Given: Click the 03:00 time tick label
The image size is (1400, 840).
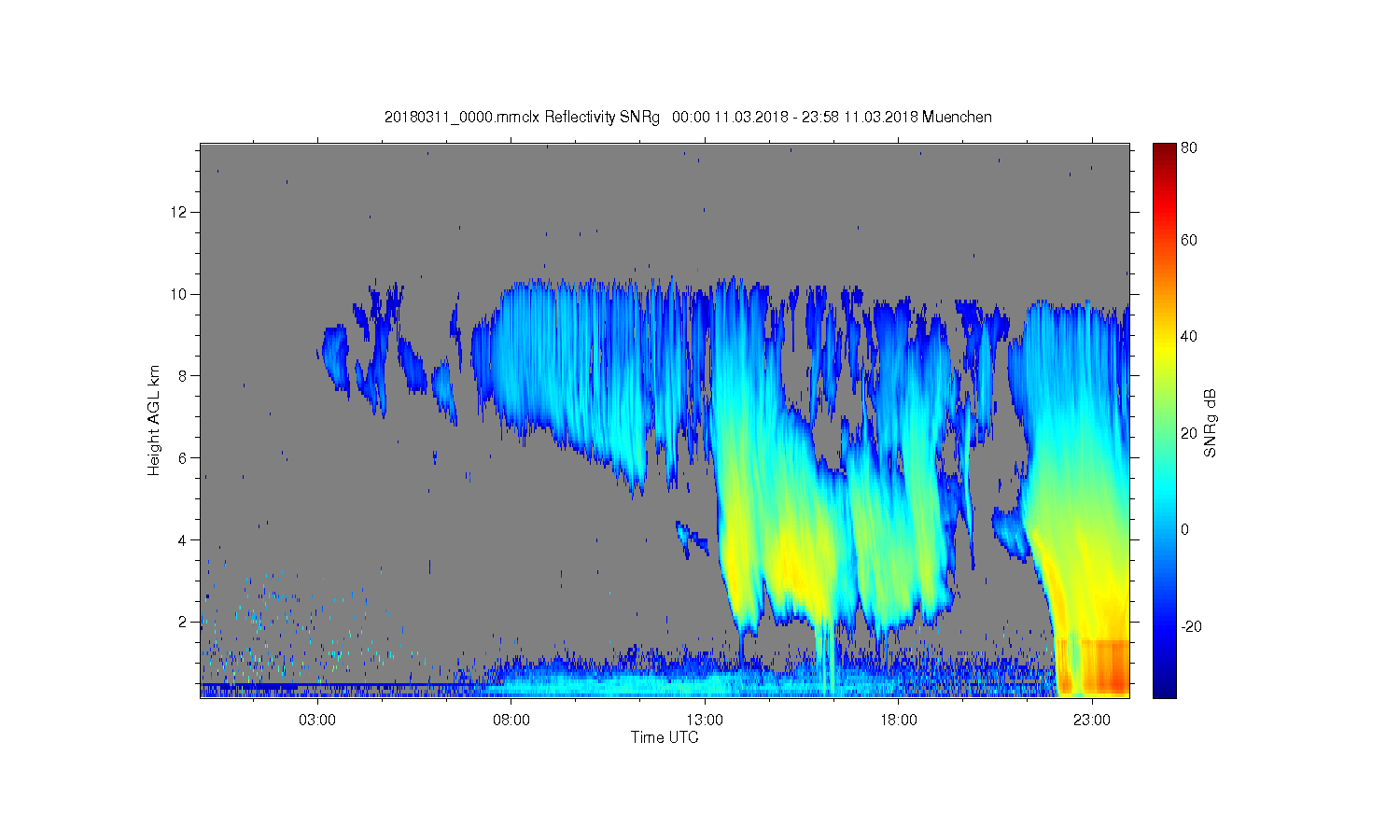Looking at the screenshot, I should click(x=317, y=720).
